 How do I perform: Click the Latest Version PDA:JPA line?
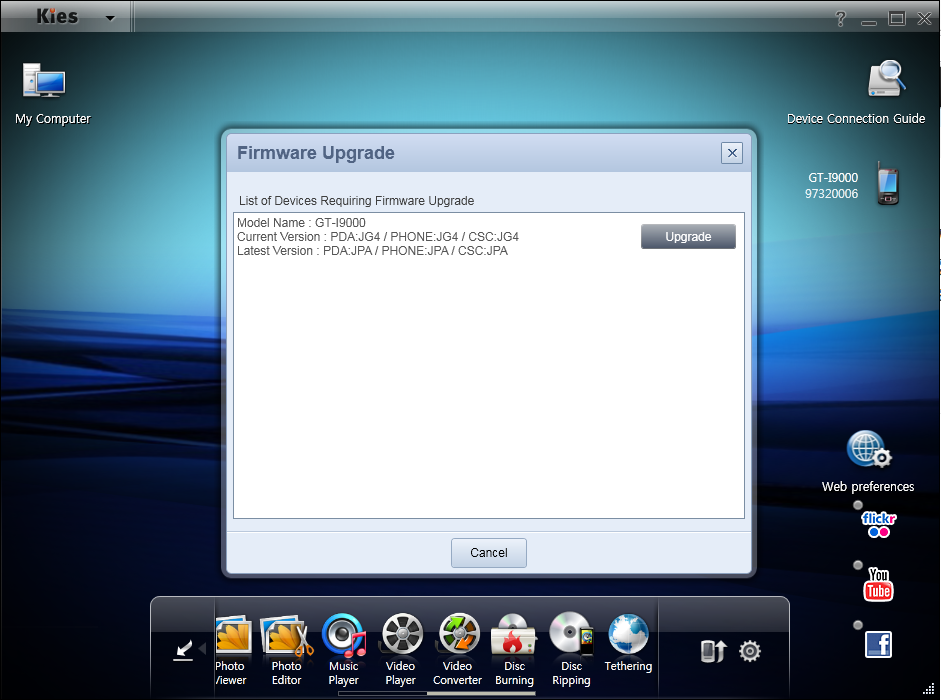373,251
